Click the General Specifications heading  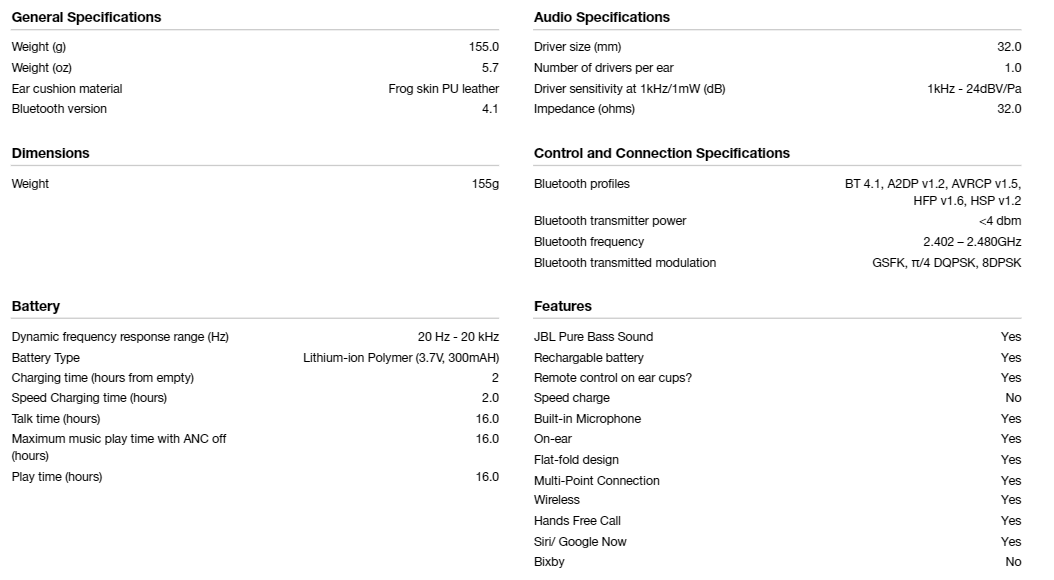(86, 17)
